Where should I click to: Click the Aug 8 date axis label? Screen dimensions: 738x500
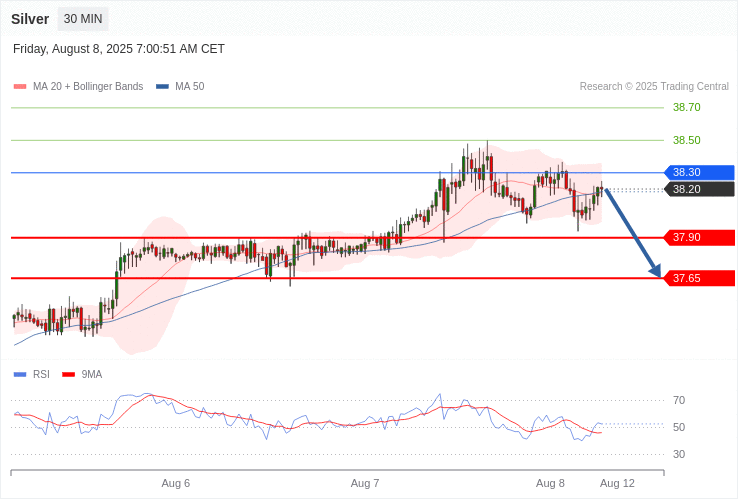tap(550, 484)
